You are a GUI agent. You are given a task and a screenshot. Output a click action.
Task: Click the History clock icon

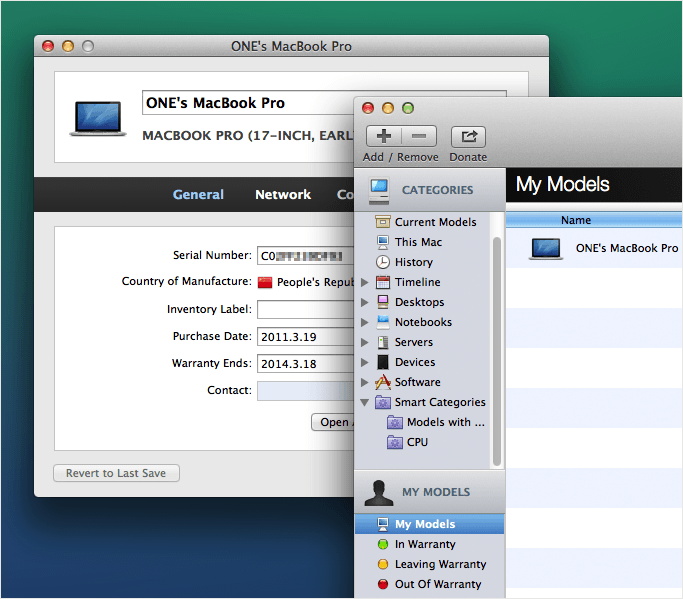[382, 262]
